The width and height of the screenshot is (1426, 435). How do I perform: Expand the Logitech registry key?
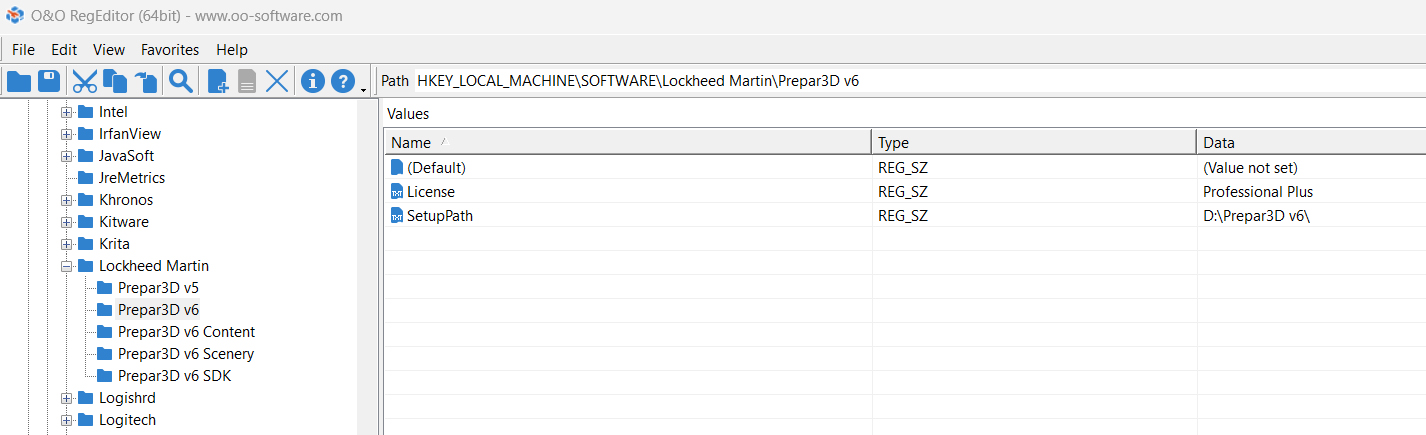(67, 420)
